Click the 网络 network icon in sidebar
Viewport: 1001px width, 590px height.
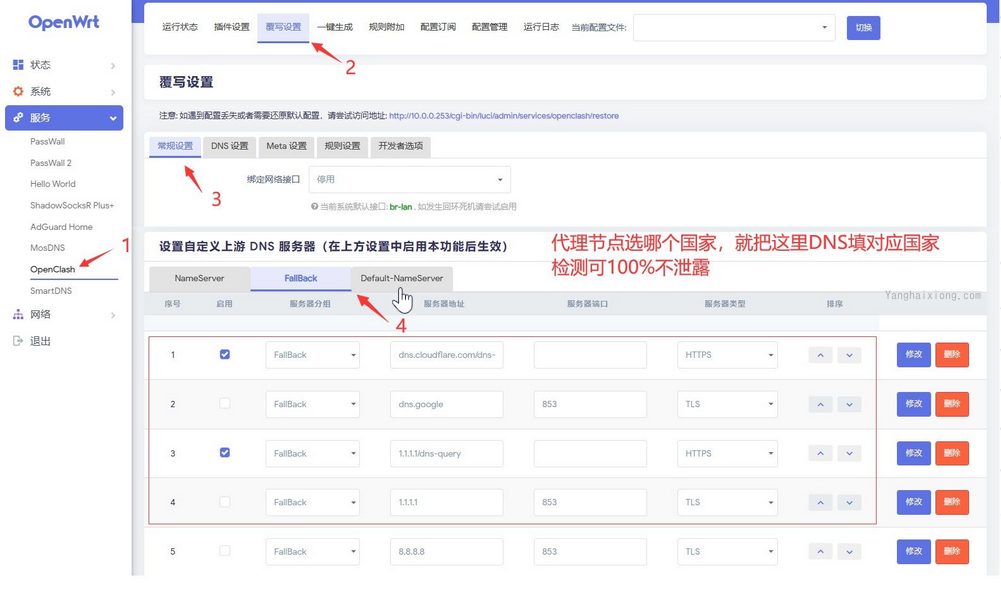(18, 314)
